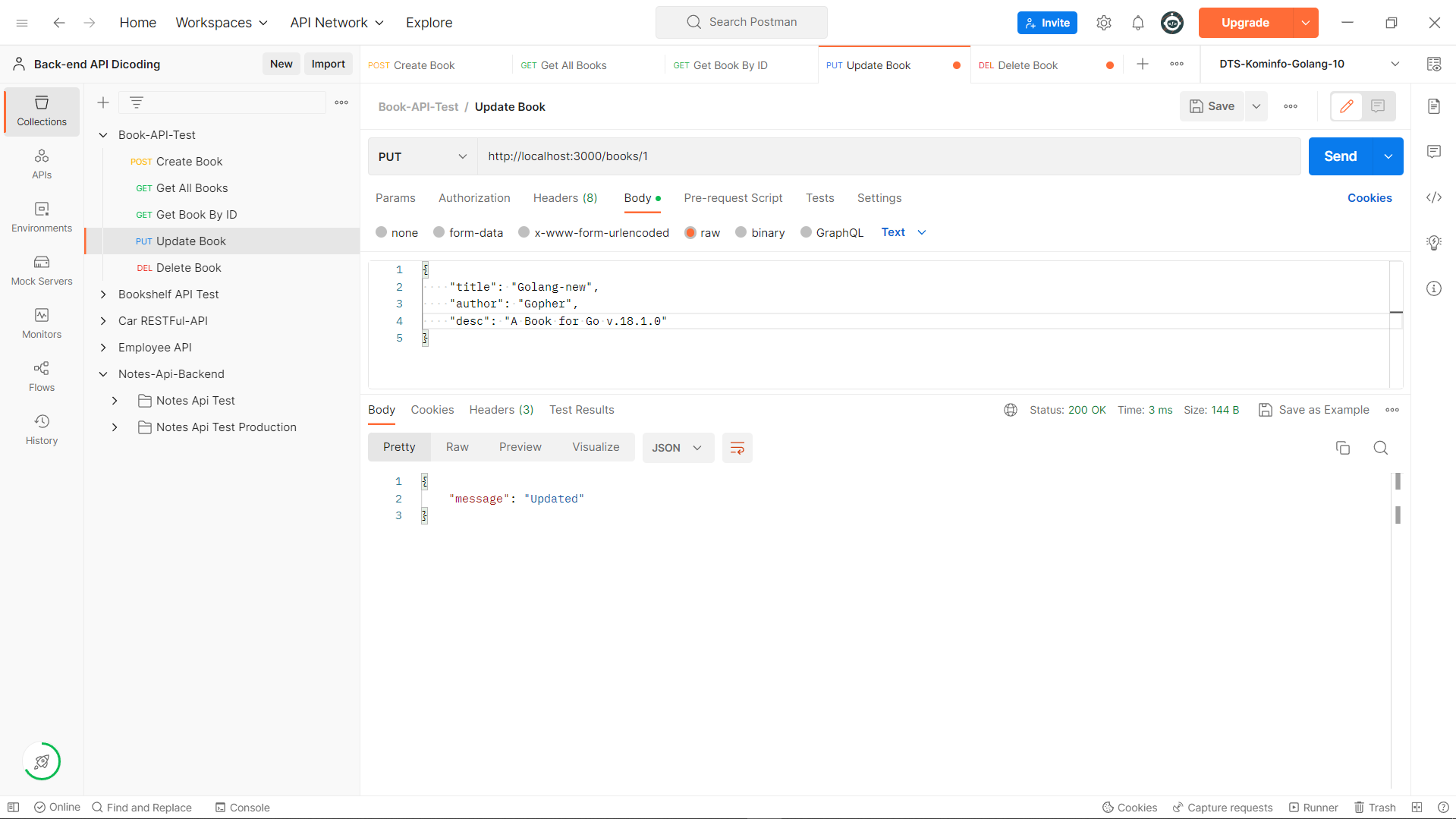Open the Collections sidebar panel
The width and height of the screenshot is (1456, 819).
[x=42, y=111]
